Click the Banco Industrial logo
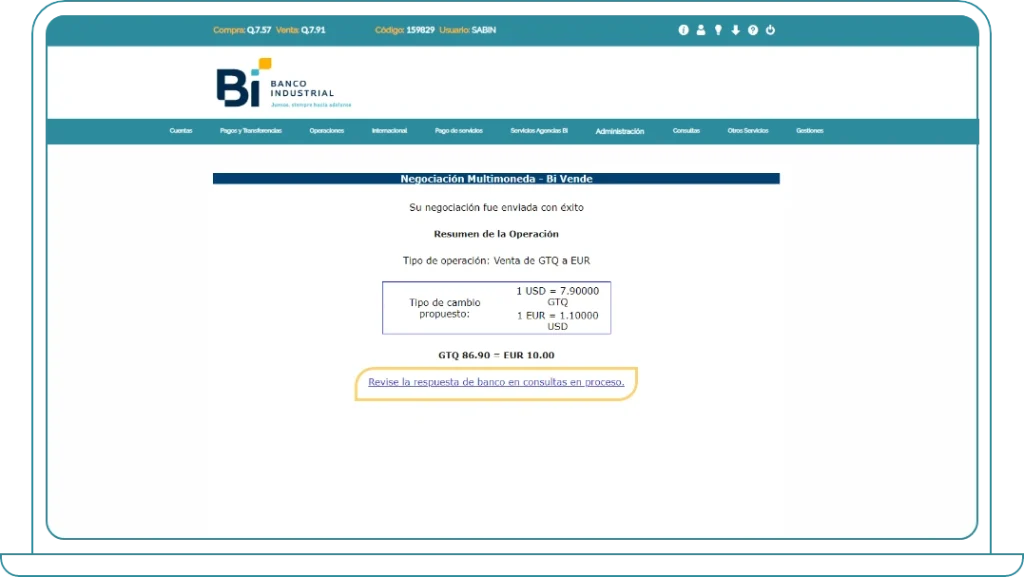The width and height of the screenshot is (1024, 577). tap(277, 83)
